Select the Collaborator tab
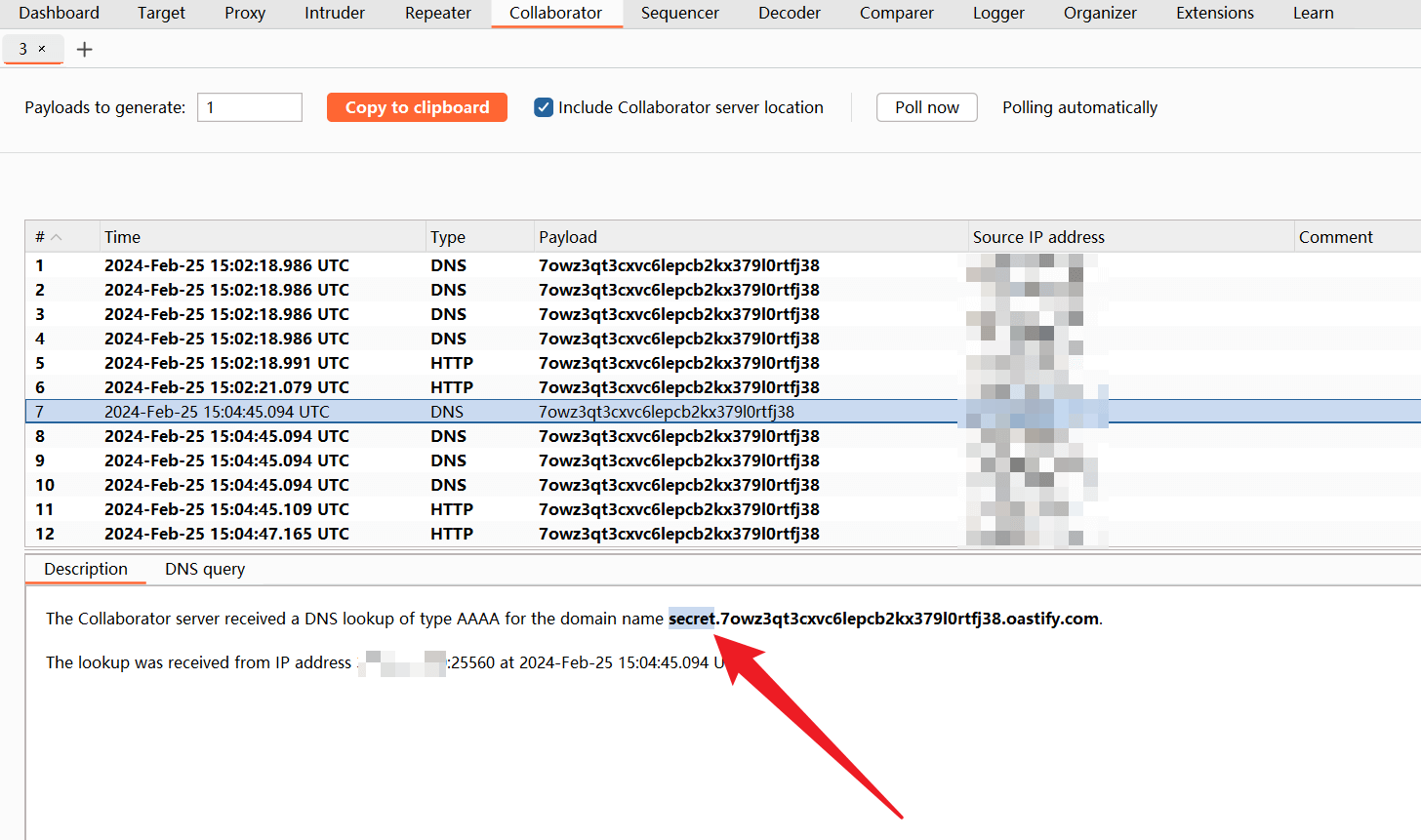The width and height of the screenshot is (1421, 840). click(x=556, y=13)
